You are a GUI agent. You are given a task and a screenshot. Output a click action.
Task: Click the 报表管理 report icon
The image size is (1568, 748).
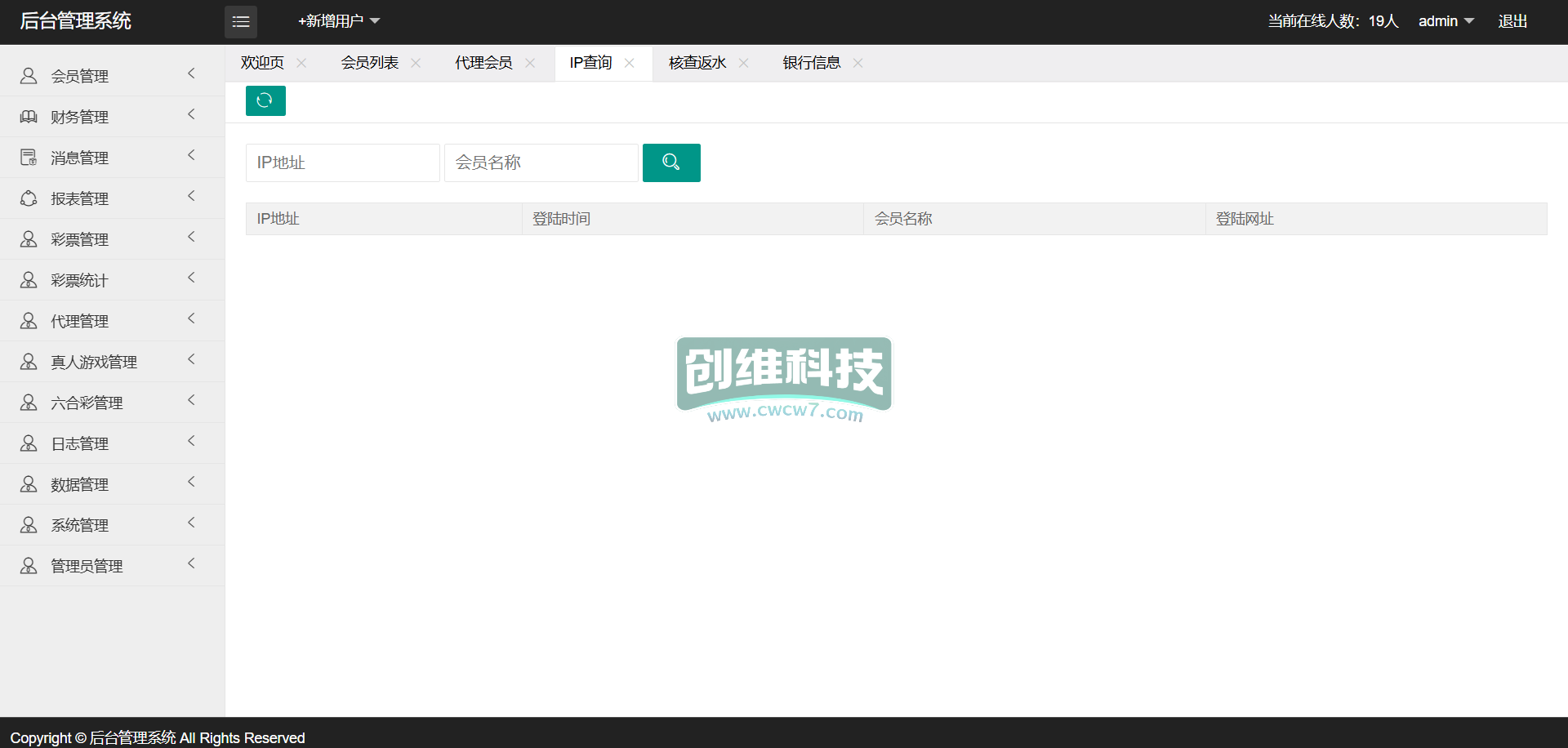29,198
